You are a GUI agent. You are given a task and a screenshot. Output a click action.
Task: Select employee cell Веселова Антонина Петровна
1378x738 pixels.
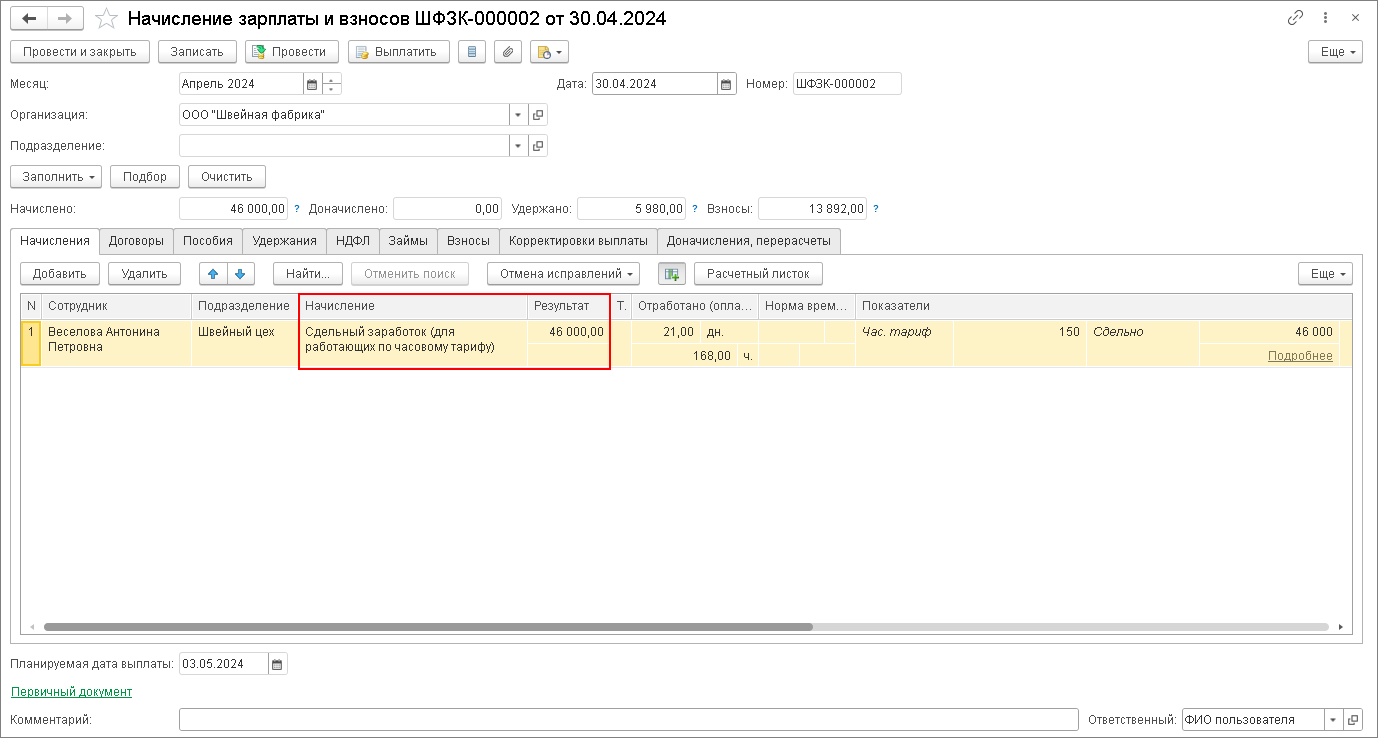click(116, 343)
